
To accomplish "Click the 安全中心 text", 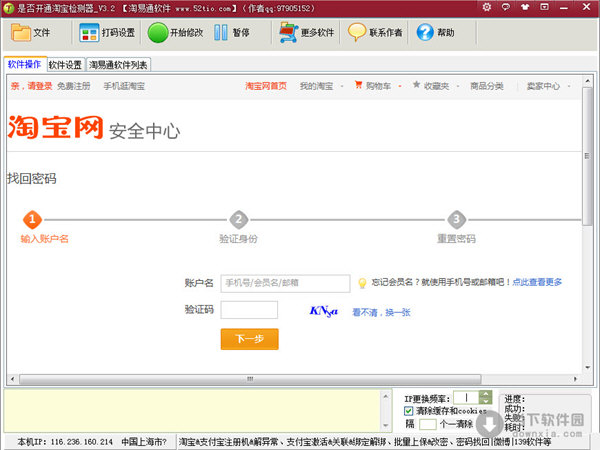I will coord(145,131).
